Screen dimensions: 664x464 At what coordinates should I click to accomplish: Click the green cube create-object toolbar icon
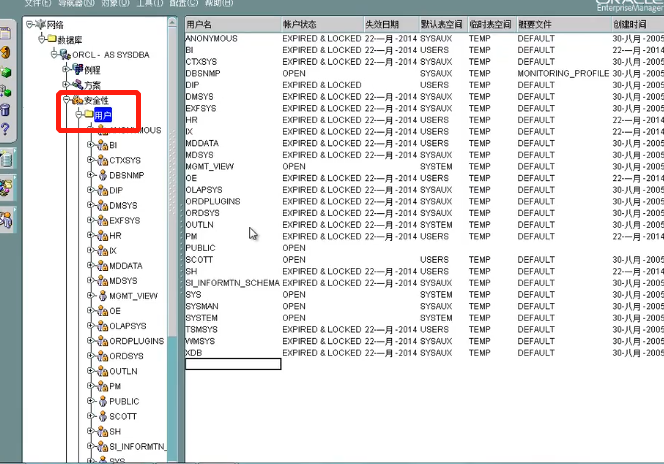6,72
